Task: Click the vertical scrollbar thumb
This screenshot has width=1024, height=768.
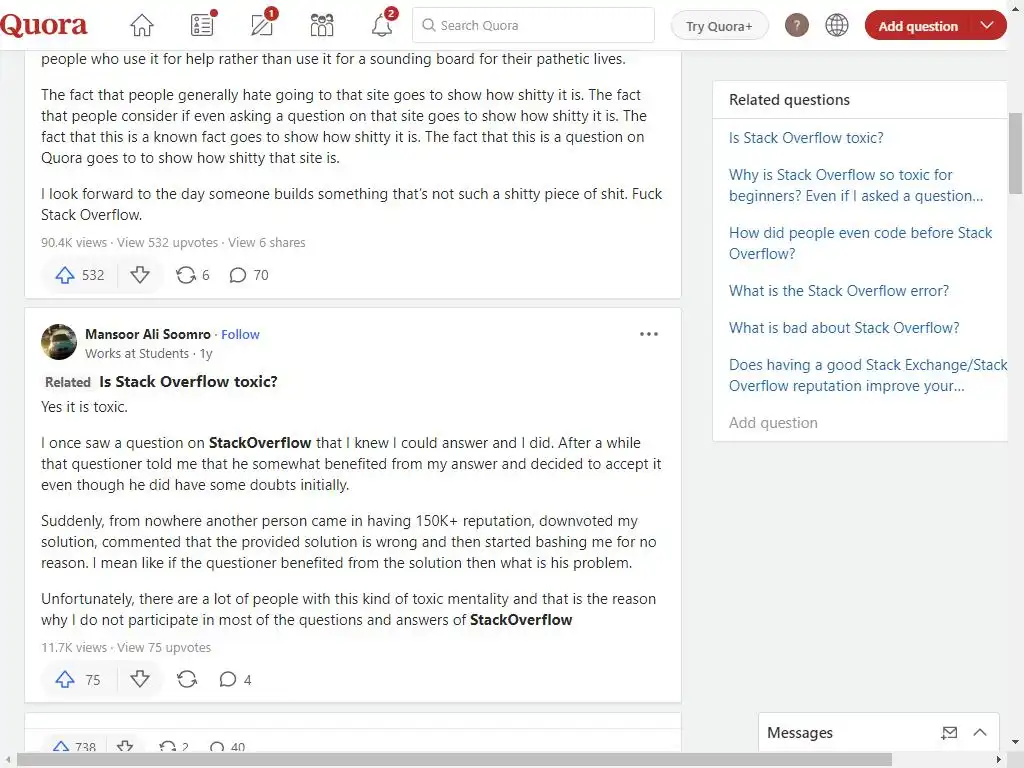Action: click(1015, 153)
